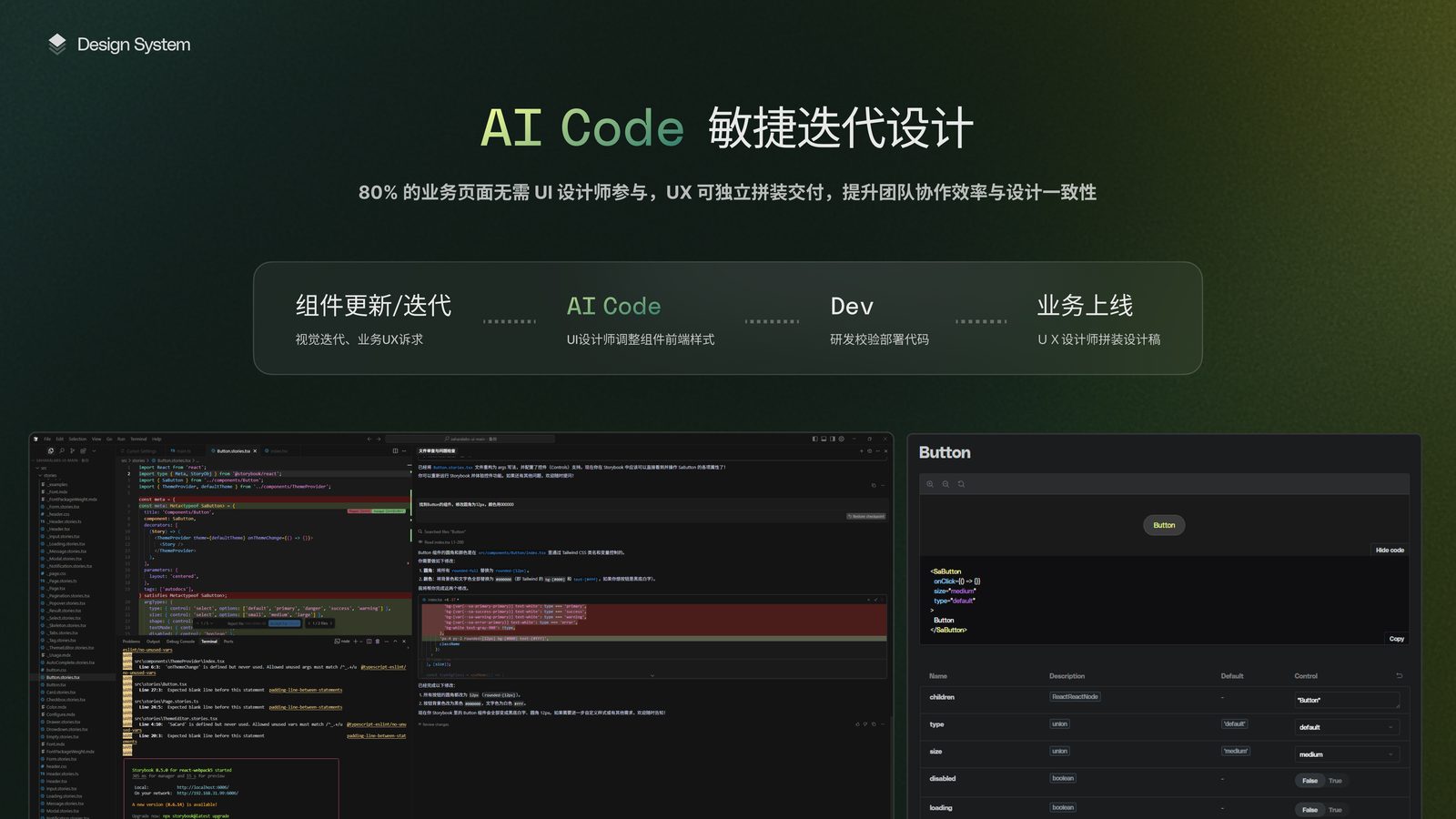Click the ReactReactNode description tag
Viewport: 1456px width, 819px height.
1075,697
